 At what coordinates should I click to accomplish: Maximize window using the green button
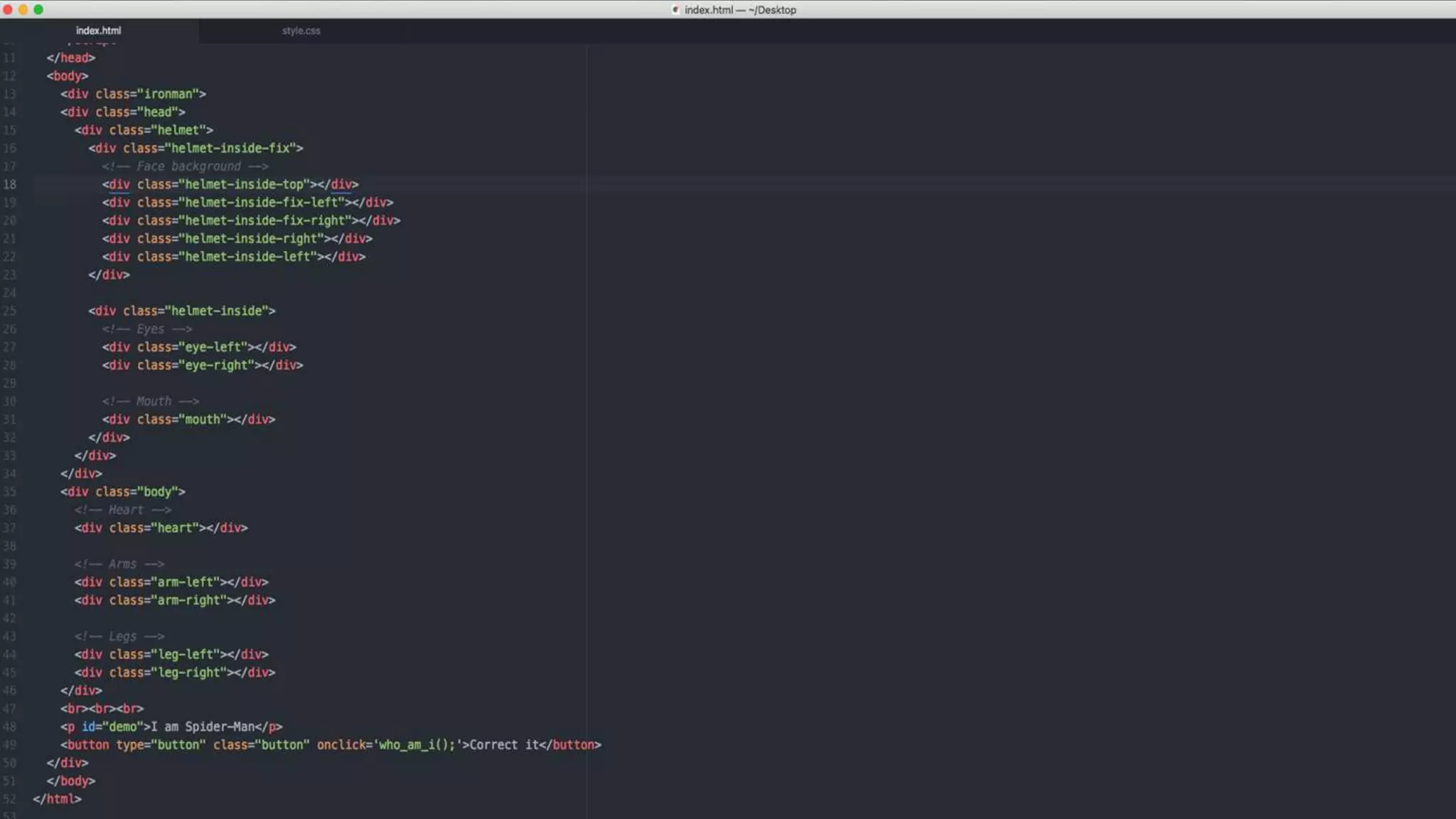pyautogui.click(x=38, y=9)
